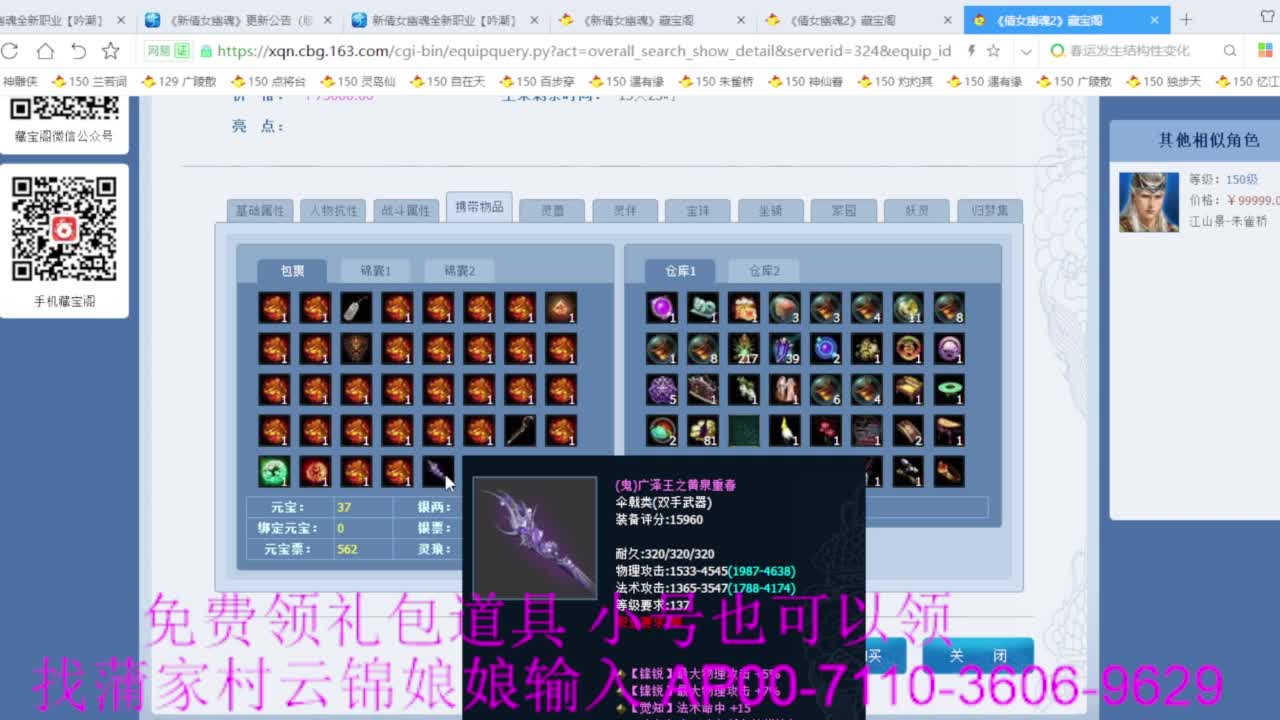Open the 归梦集 tab
1280x720 pixels.
coord(990,210)
